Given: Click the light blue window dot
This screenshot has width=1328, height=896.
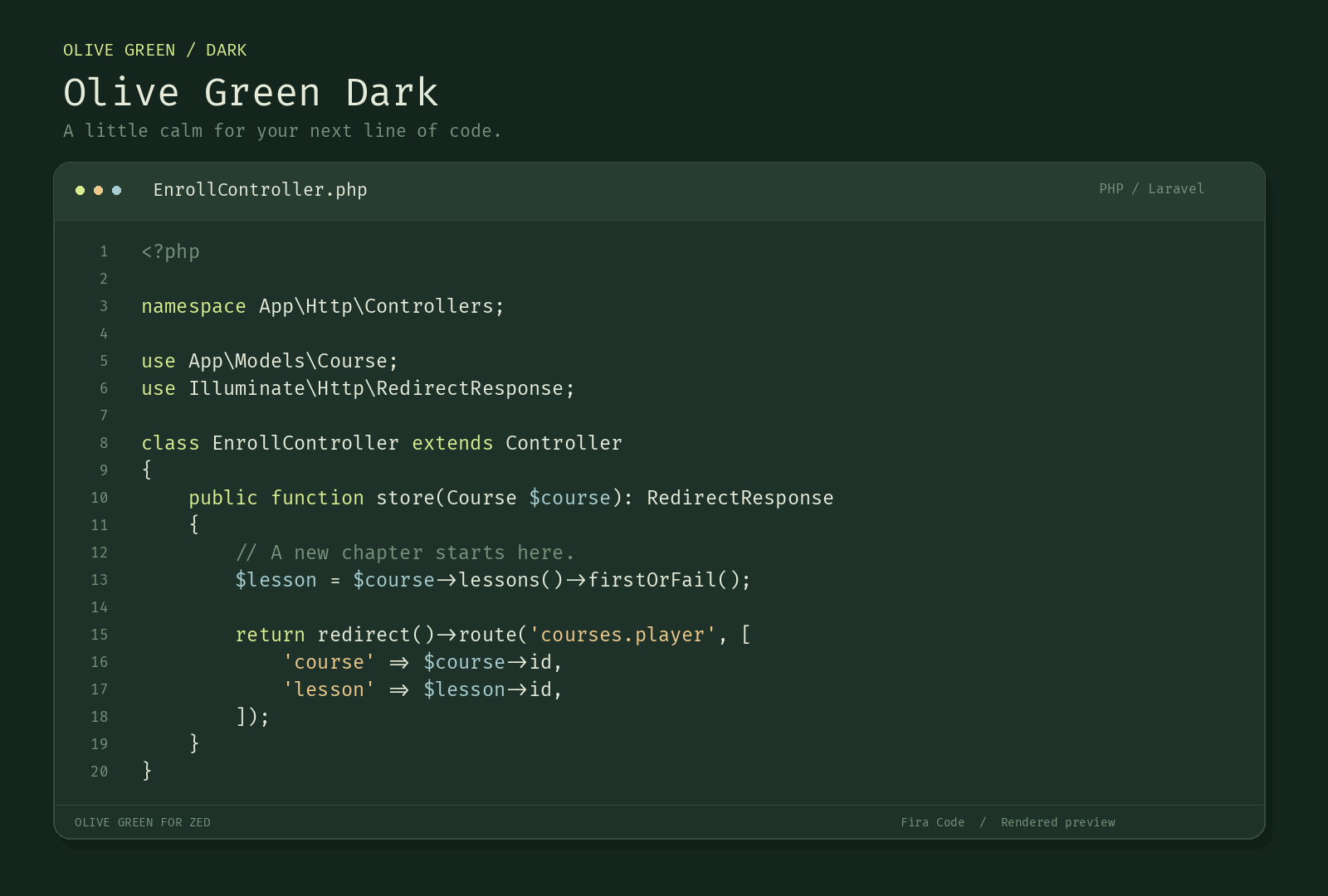Looking at the screenshot, I should [116, 190].
